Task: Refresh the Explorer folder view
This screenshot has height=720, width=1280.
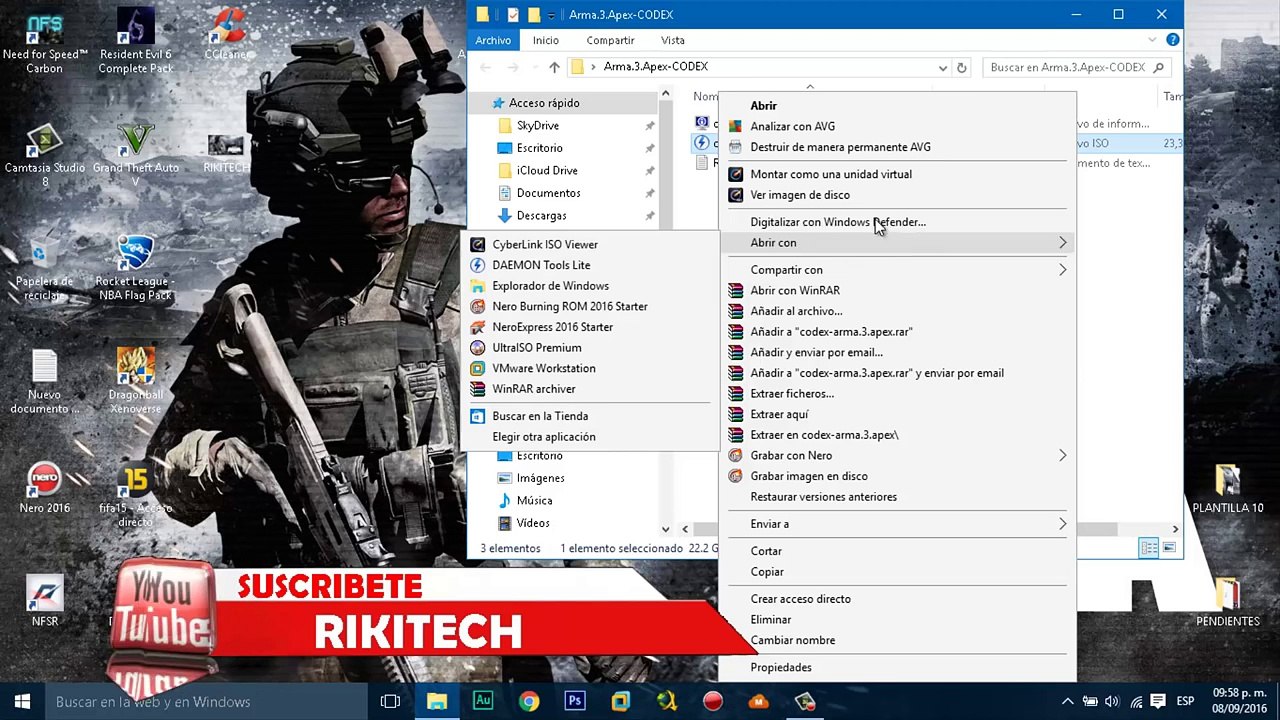Action: coord(962,67)
